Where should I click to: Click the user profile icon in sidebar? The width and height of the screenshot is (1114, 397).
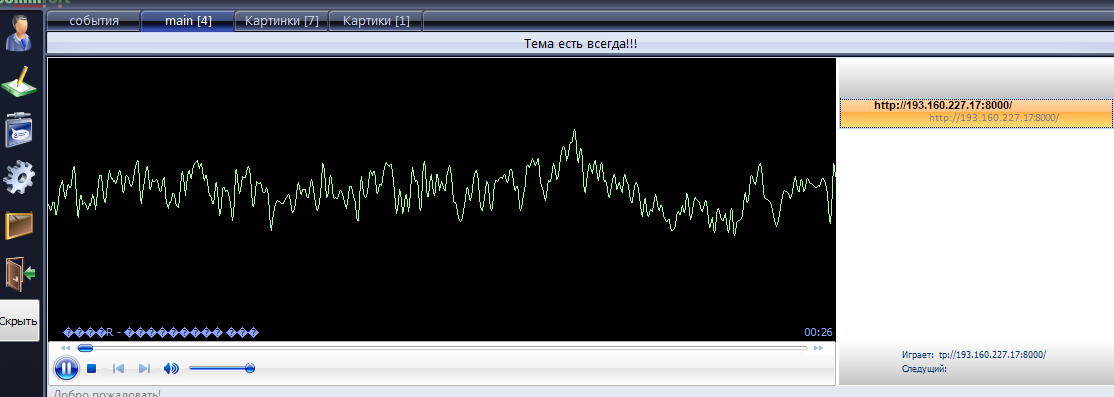point(19,33)
